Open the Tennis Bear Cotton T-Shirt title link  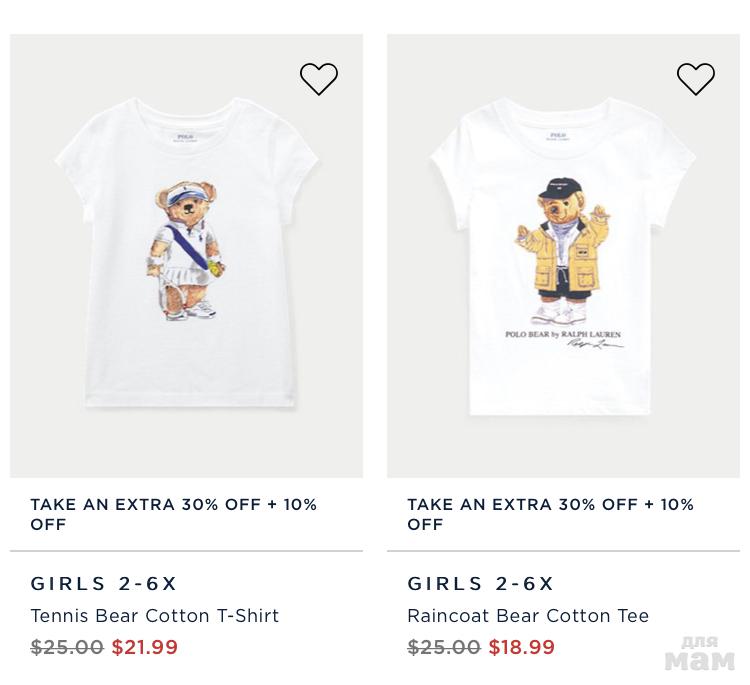coord(155,616)
